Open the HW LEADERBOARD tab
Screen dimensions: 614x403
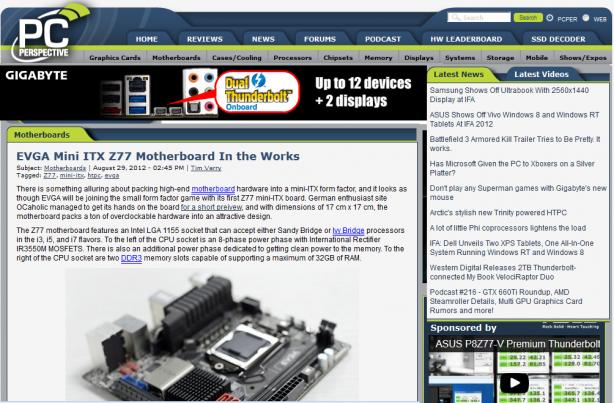pyautogui.click(x=466, y=39)
